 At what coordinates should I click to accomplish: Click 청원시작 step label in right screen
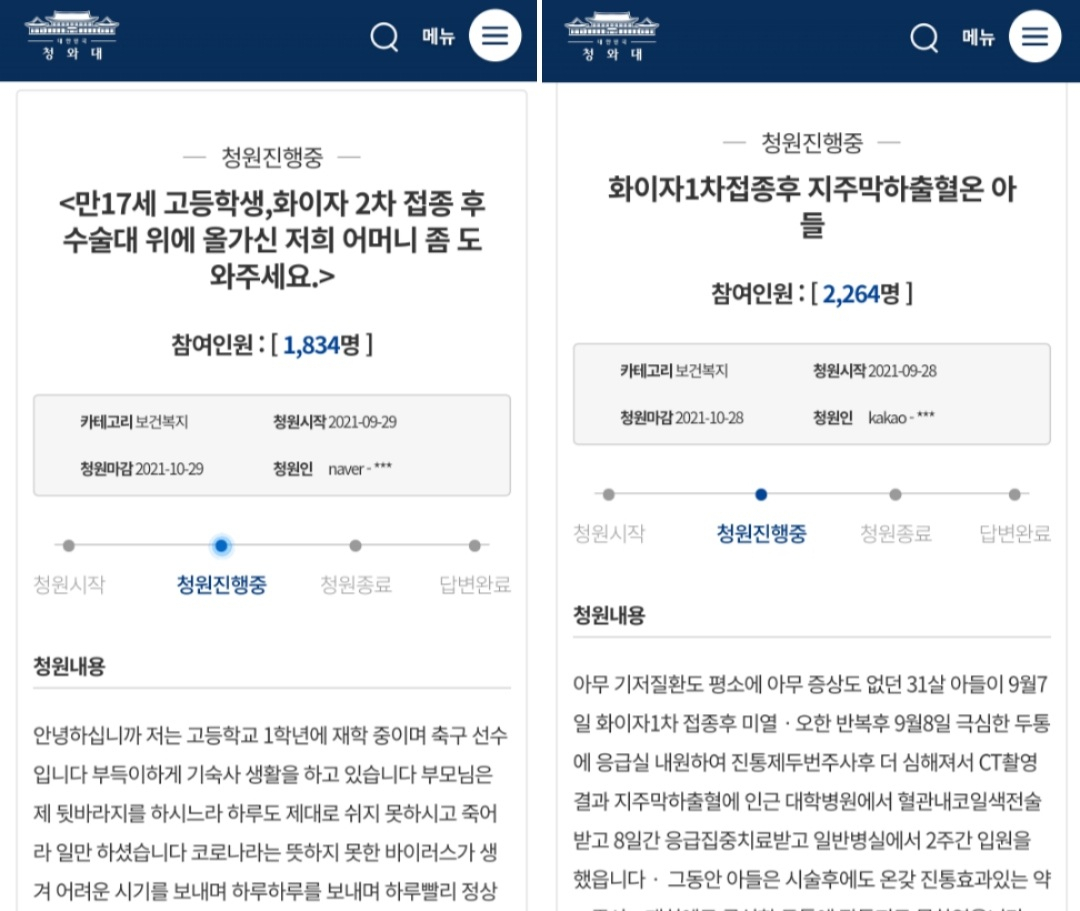[609, 533]
